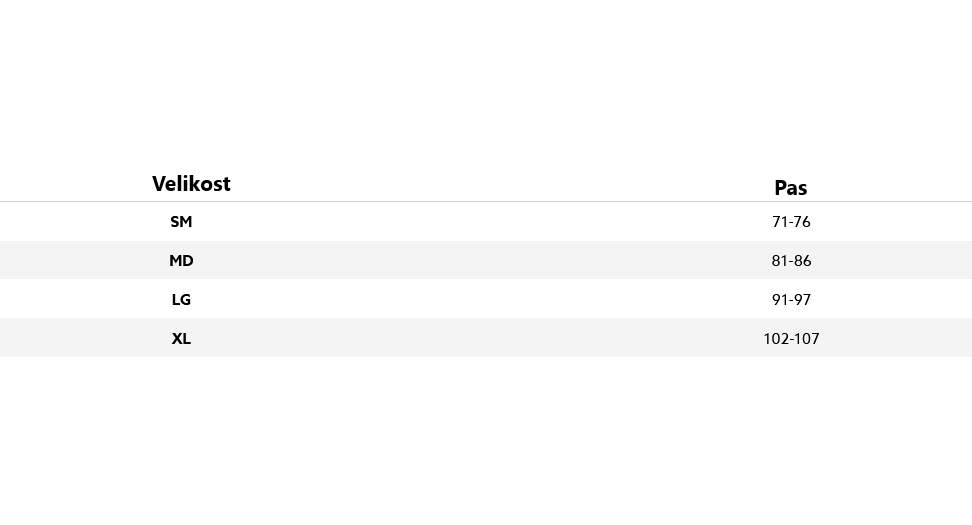Select the LG size label
The height and width of the screenshot is (525, 972).
tap(181, 300)
